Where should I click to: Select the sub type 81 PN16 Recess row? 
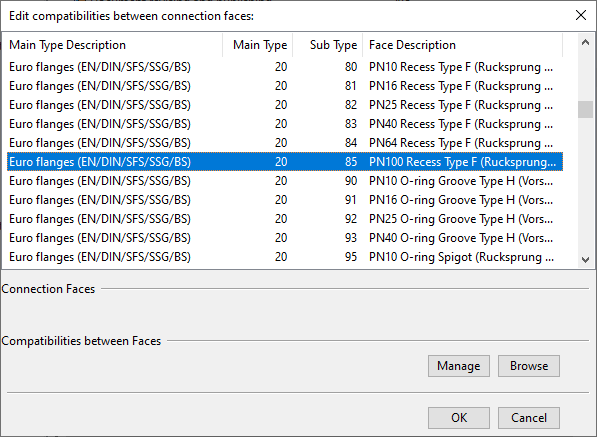(285, 86)
